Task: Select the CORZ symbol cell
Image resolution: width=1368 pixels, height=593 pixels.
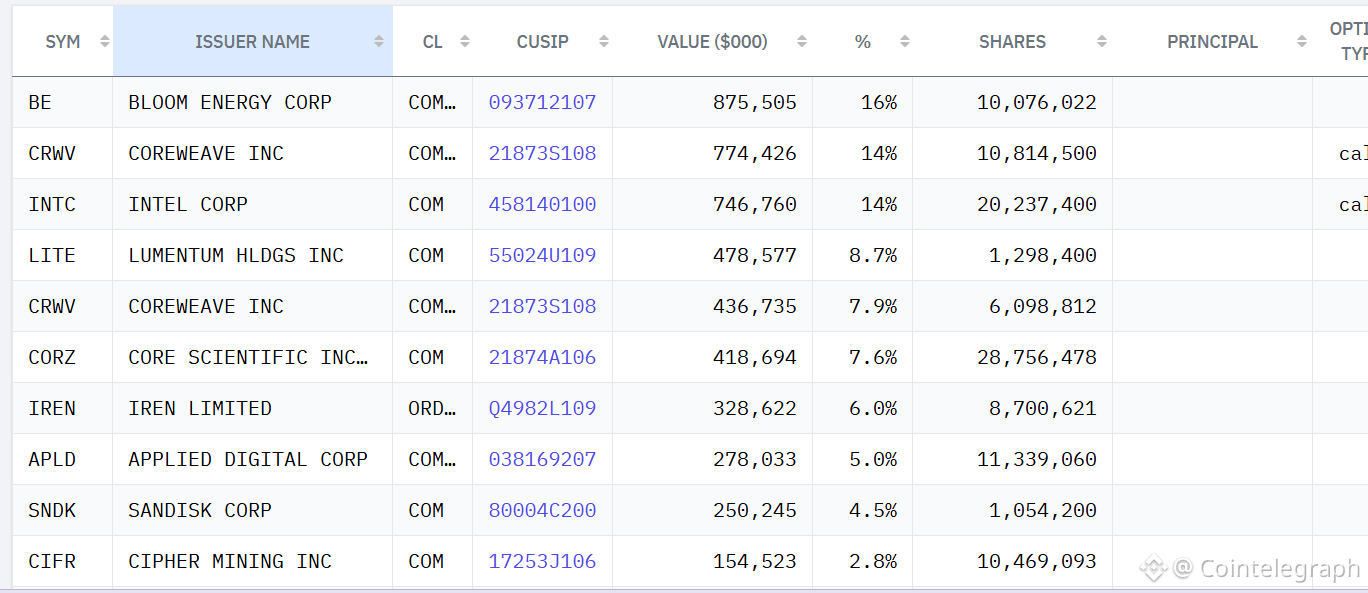Action: [63, 357]
